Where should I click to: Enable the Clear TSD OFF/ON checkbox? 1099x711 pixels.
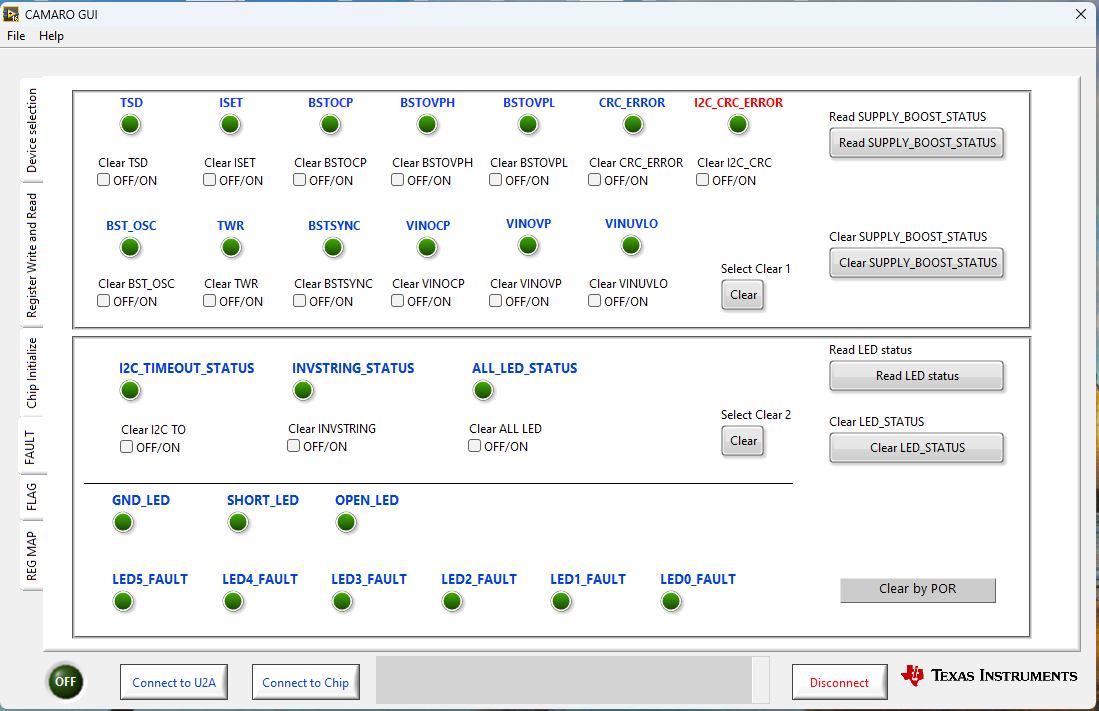click(103, 179)
